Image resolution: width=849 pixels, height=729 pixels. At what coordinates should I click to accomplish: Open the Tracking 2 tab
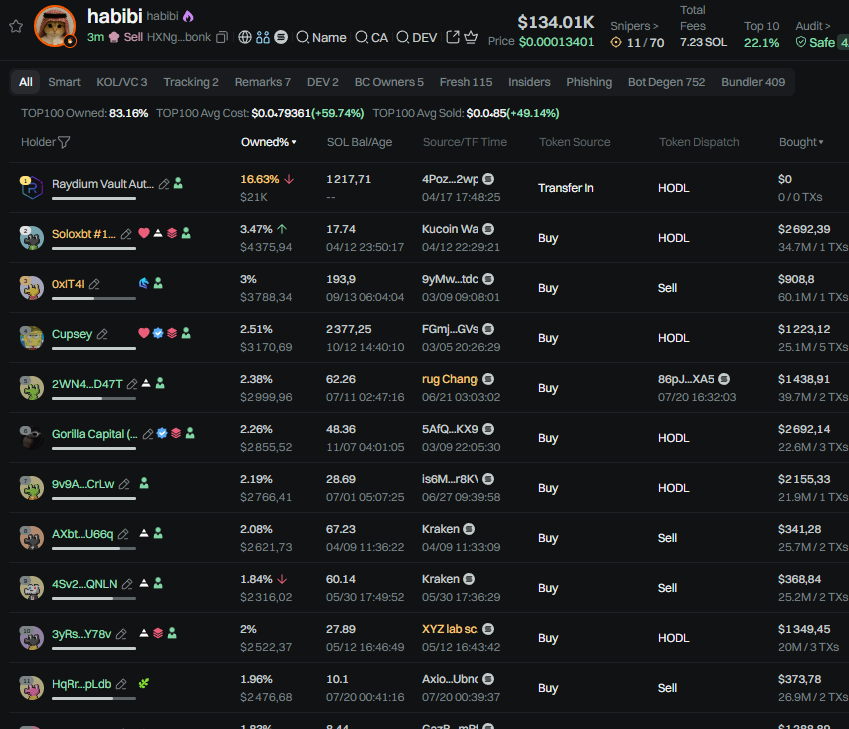[x=191, y=82]
